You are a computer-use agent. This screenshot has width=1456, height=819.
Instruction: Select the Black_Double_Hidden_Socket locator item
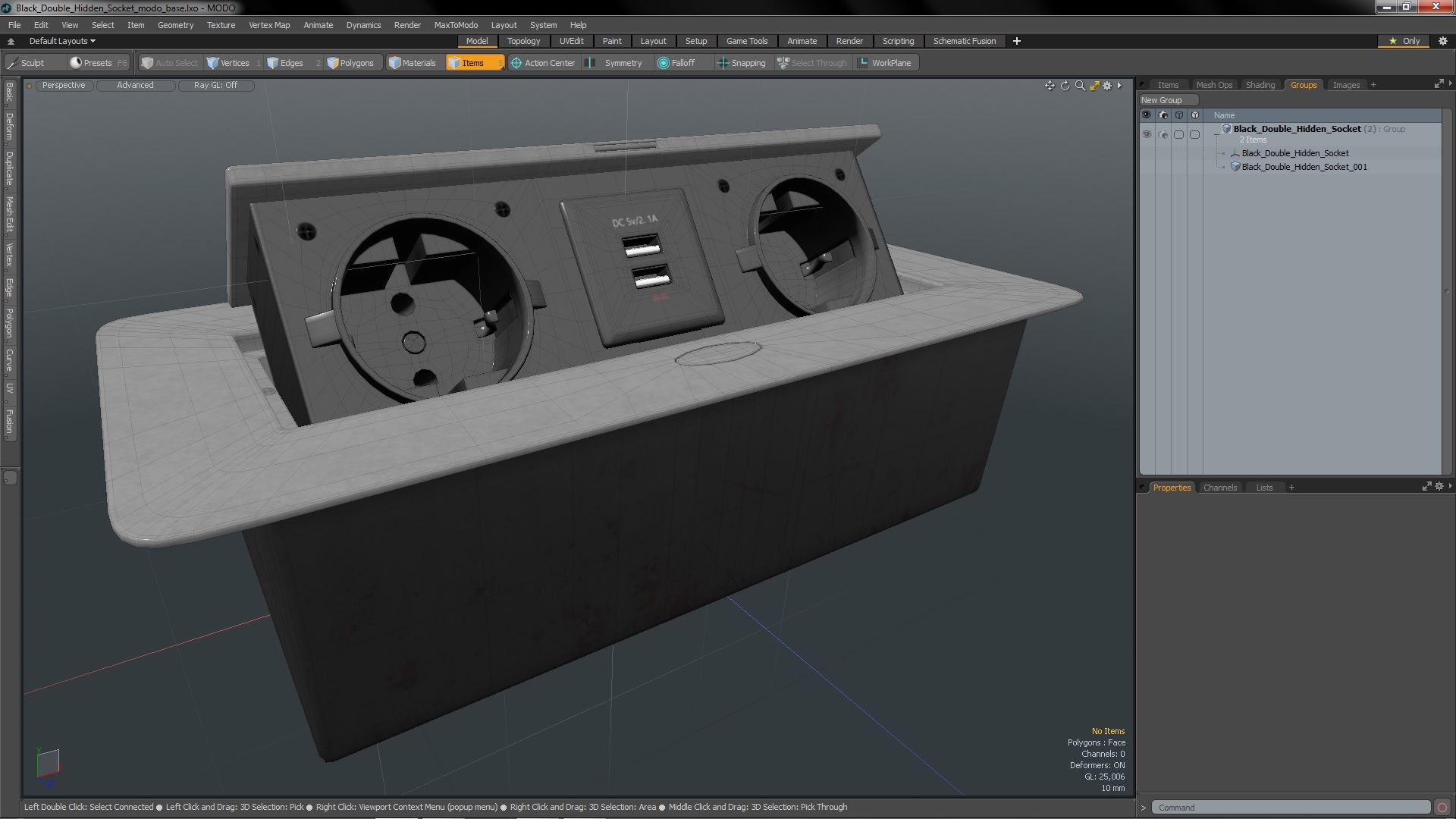point(1294,153)
